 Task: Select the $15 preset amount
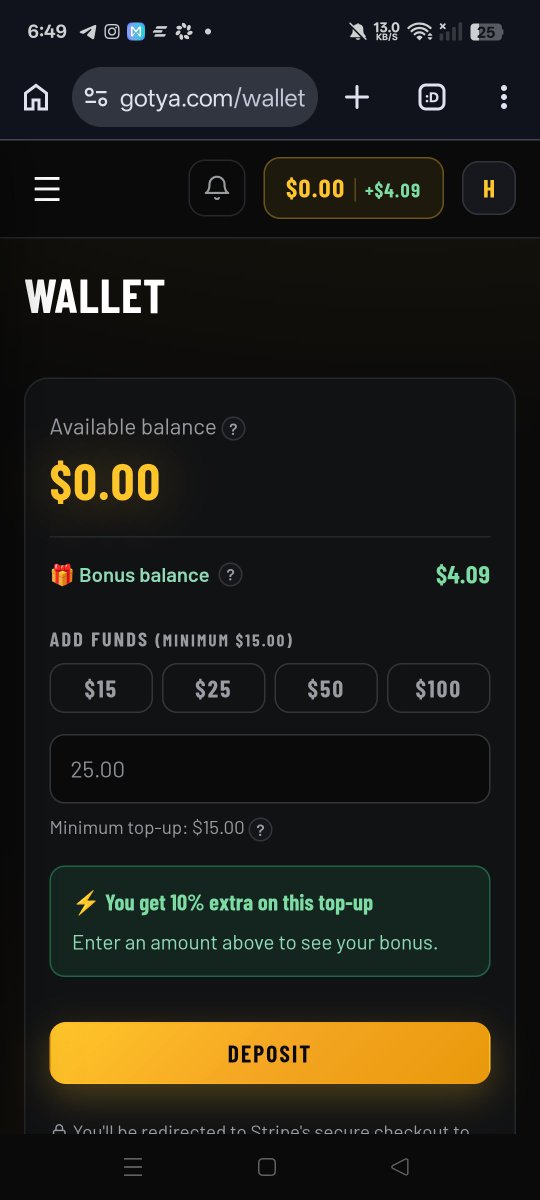(101, 688)
